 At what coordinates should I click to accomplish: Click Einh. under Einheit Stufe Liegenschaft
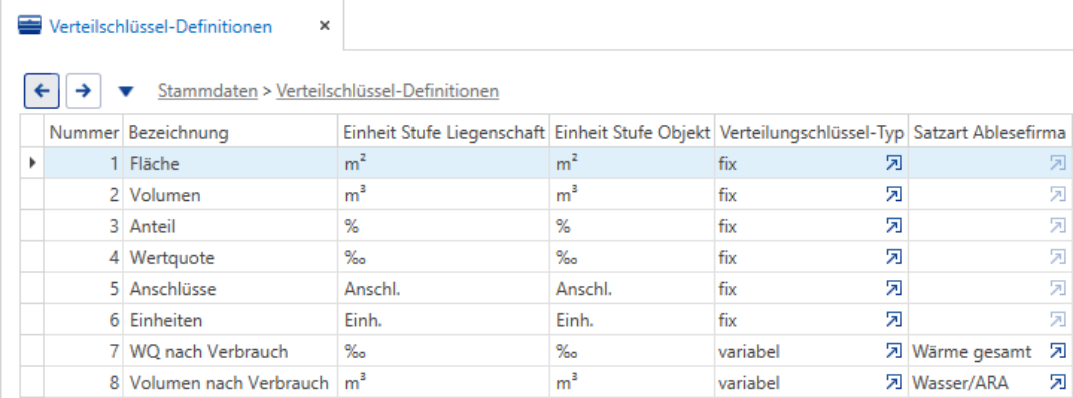pyautogui.click(x=363, y=320)
